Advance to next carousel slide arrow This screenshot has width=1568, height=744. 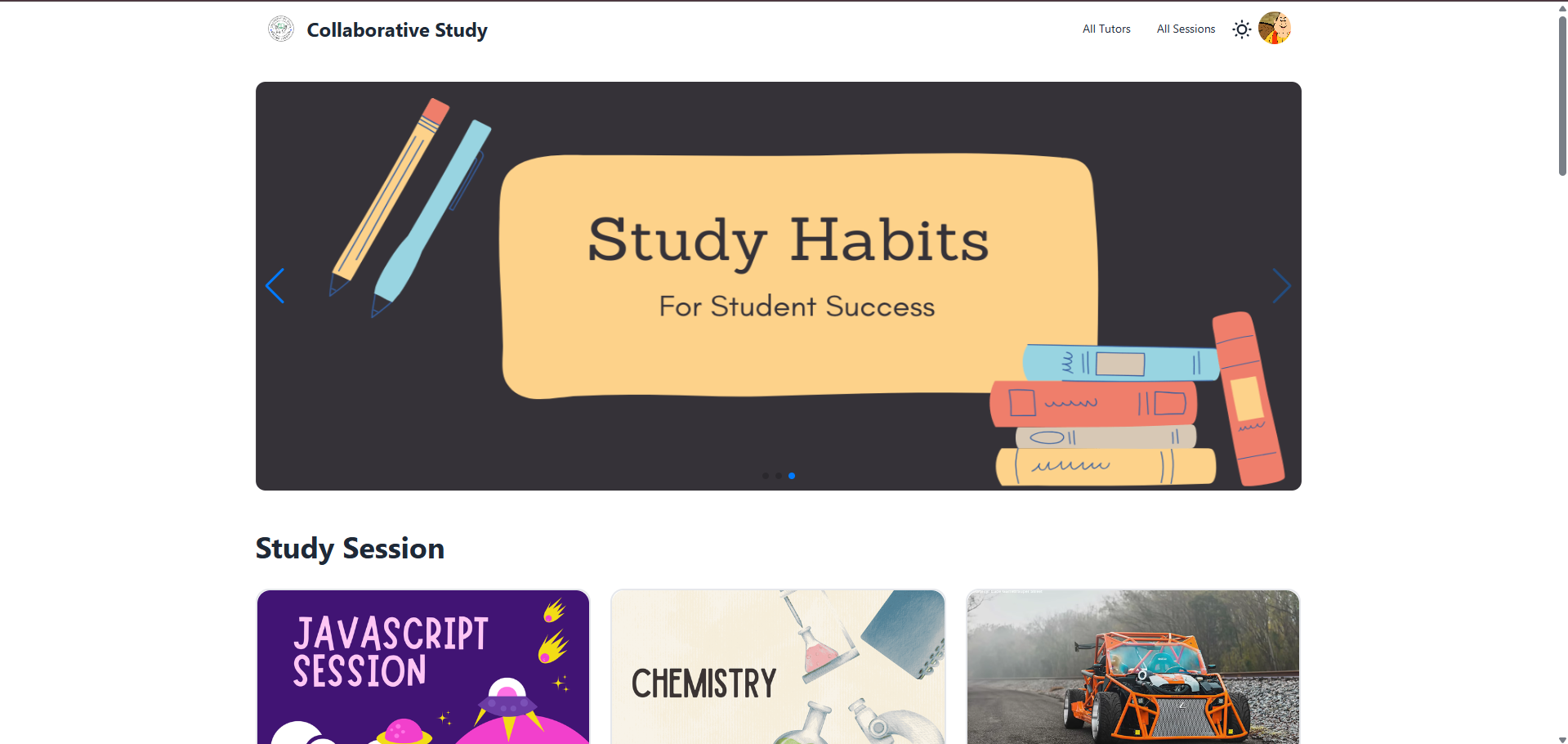tap(1281, 286)
